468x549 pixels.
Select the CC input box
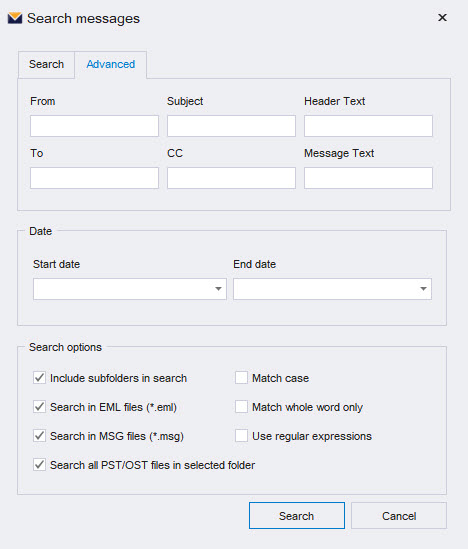(231, 178)
